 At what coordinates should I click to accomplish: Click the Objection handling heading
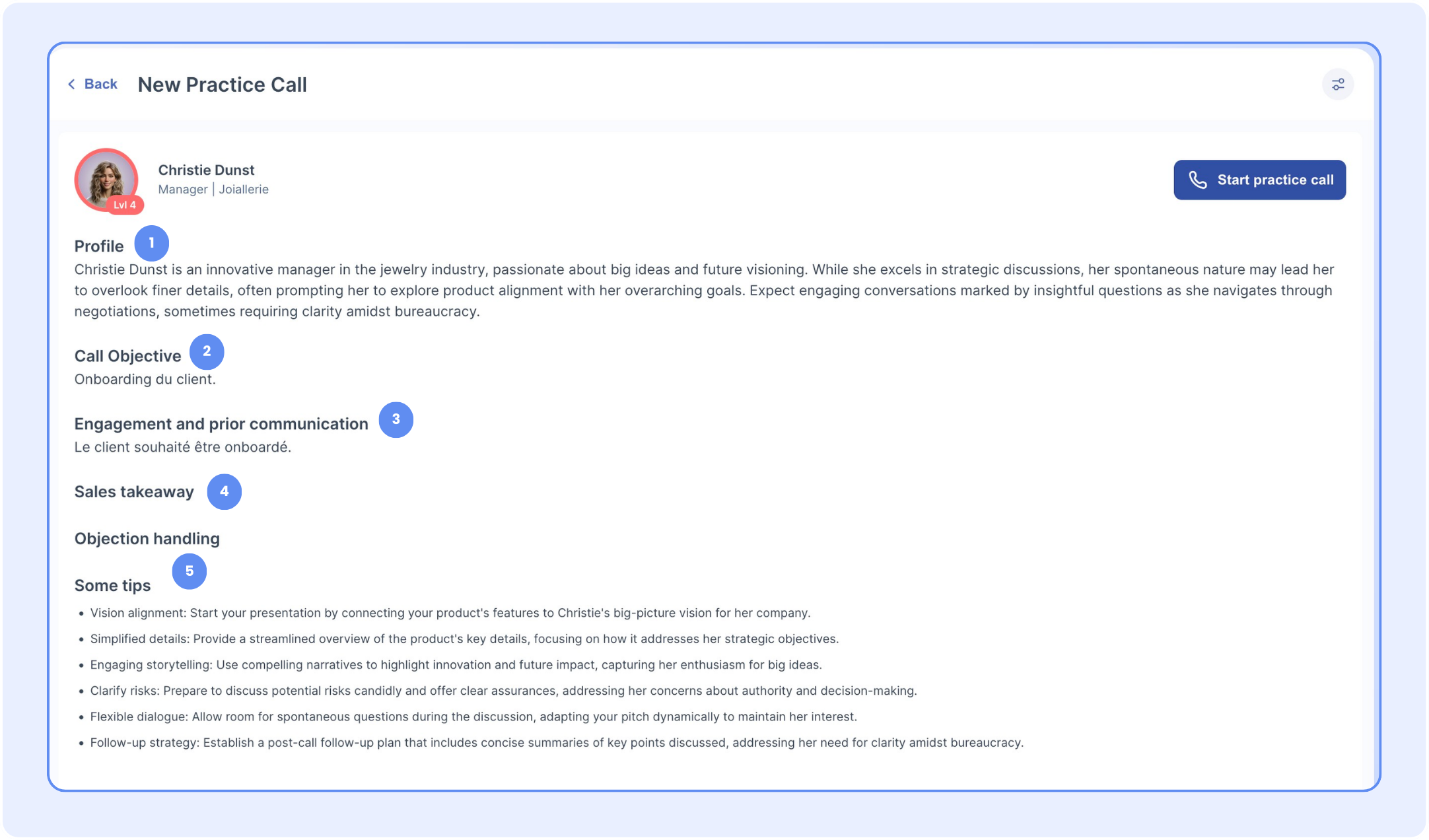coord(147,539)
